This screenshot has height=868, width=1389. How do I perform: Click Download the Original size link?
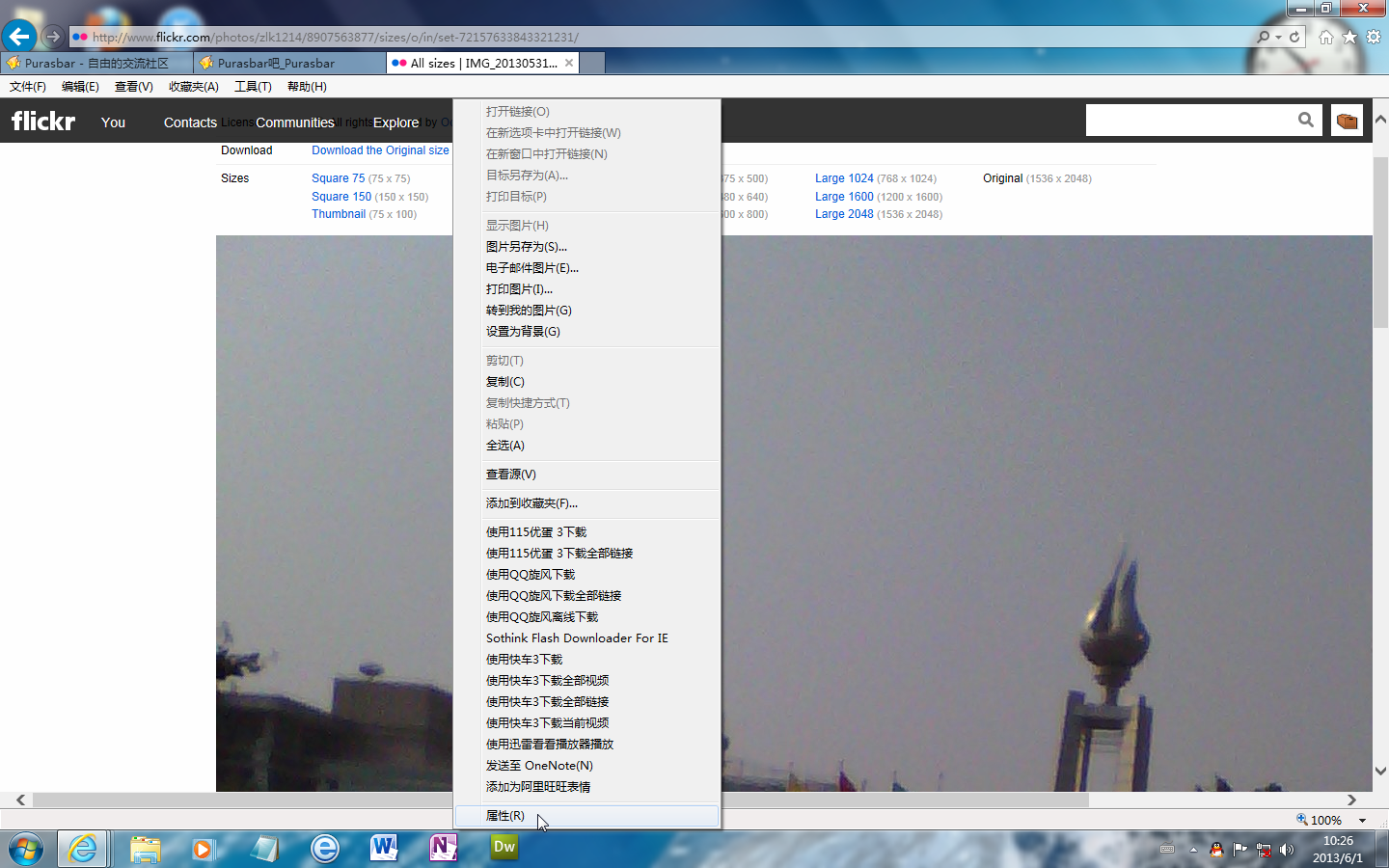pyautogui.click(x=380, y=150)
